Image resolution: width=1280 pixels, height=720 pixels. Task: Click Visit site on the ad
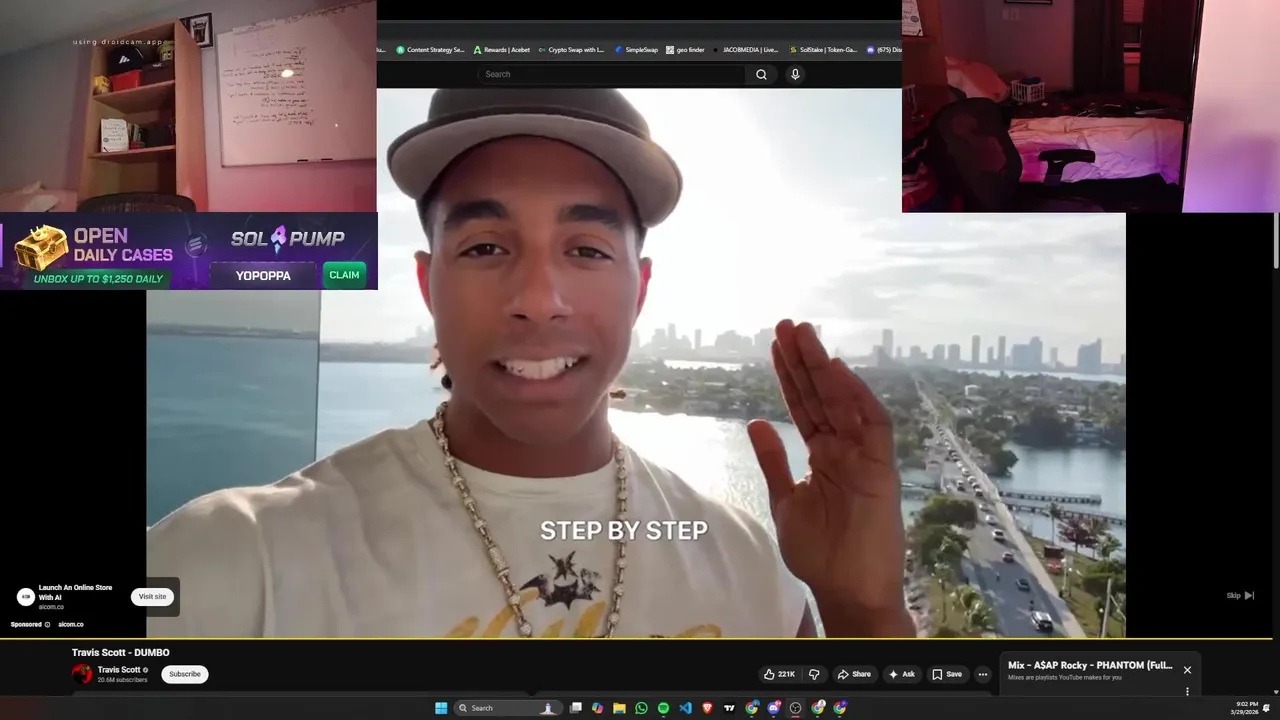pyautogui.click(x=152, y=597)
